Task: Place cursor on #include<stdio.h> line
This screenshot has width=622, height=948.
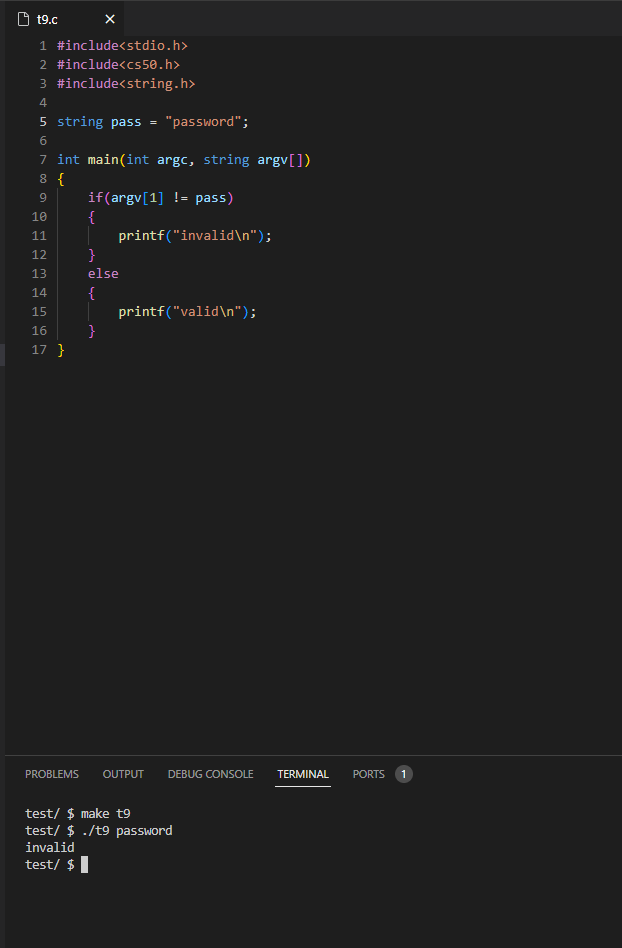Action: (123, 45)
